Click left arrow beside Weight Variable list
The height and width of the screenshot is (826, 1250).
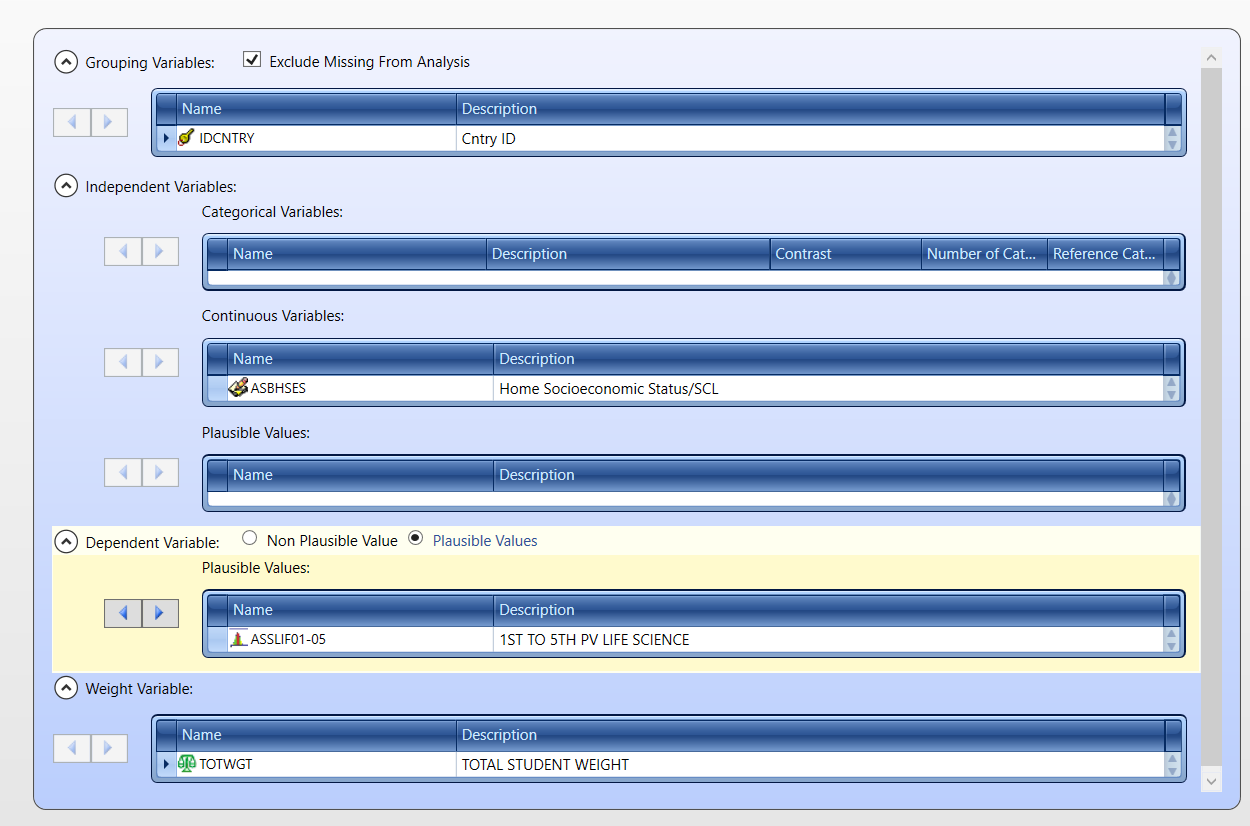tap(72, 748)
